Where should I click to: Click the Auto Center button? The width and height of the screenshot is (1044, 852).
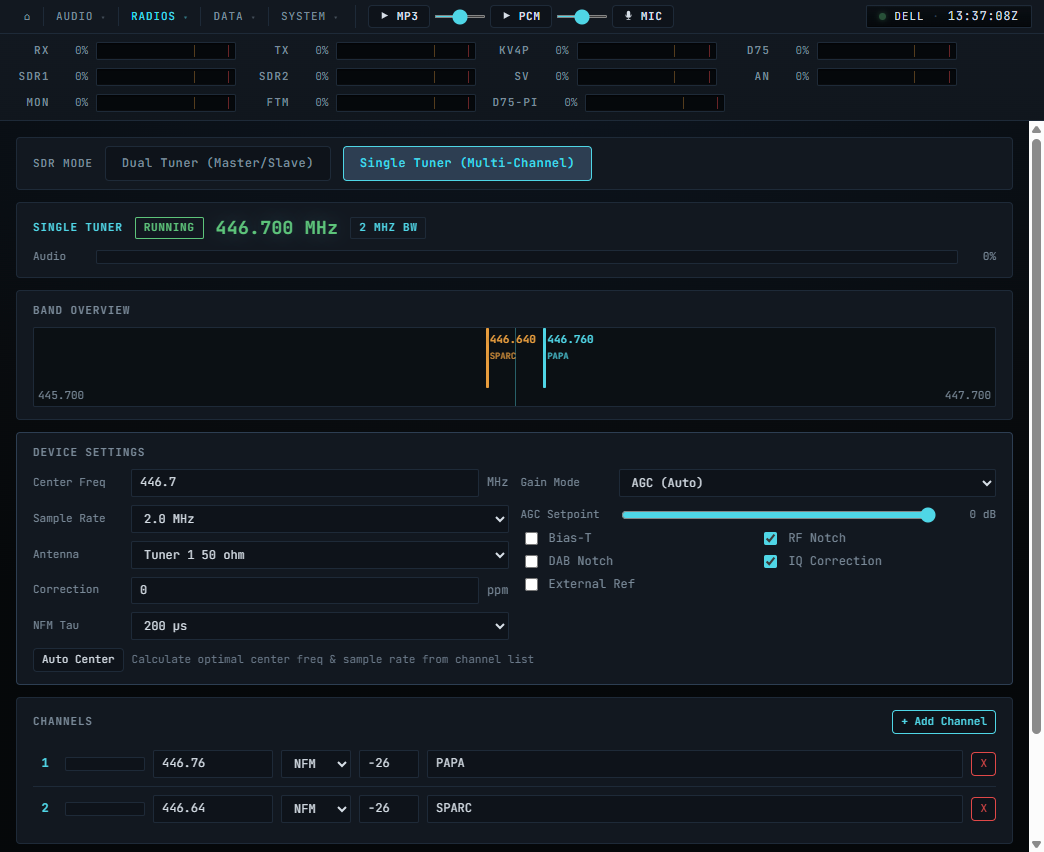[x=79, y=660]
